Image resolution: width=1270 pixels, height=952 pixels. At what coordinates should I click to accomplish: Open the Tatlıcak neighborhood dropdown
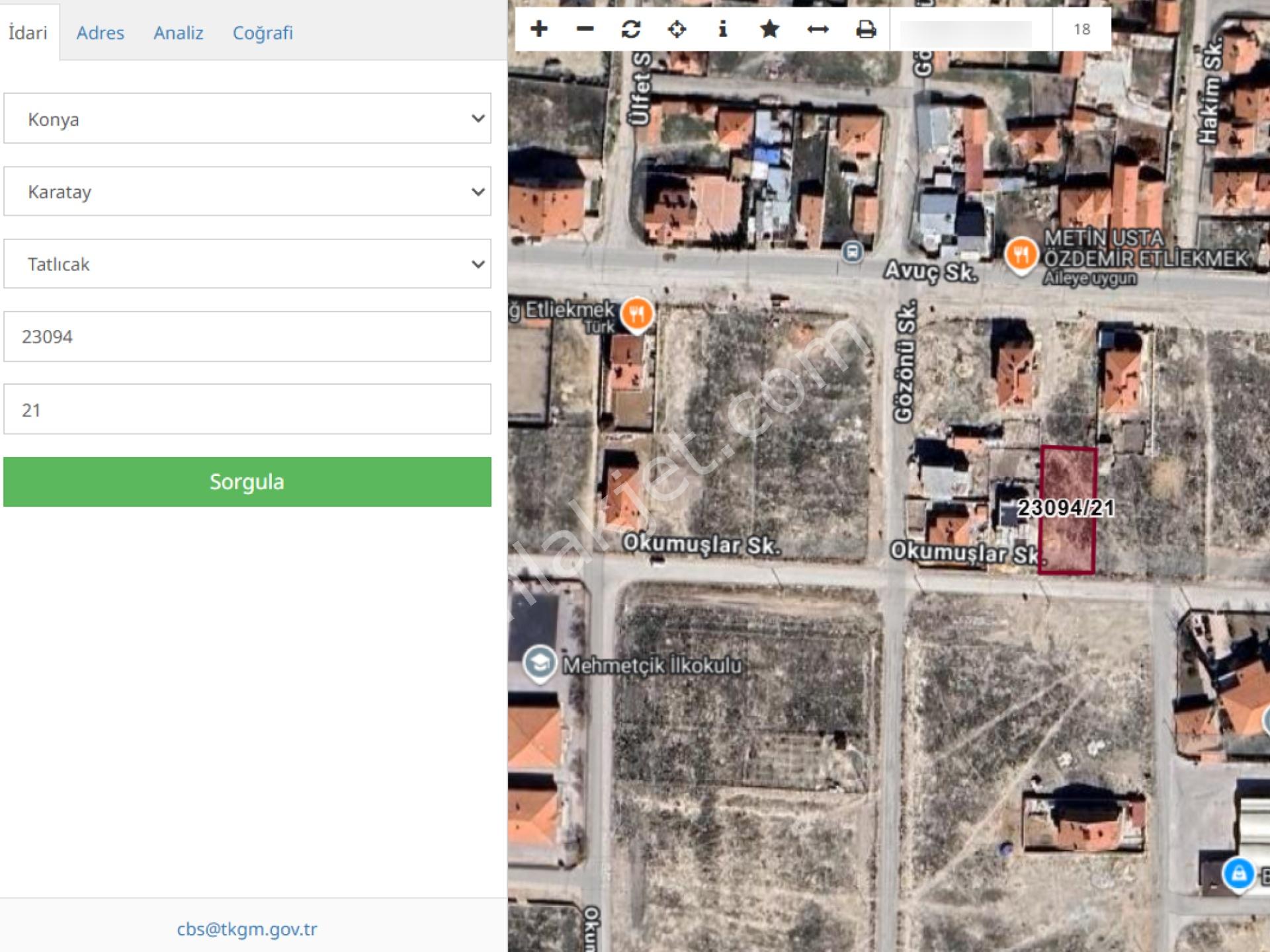(247, 264)
